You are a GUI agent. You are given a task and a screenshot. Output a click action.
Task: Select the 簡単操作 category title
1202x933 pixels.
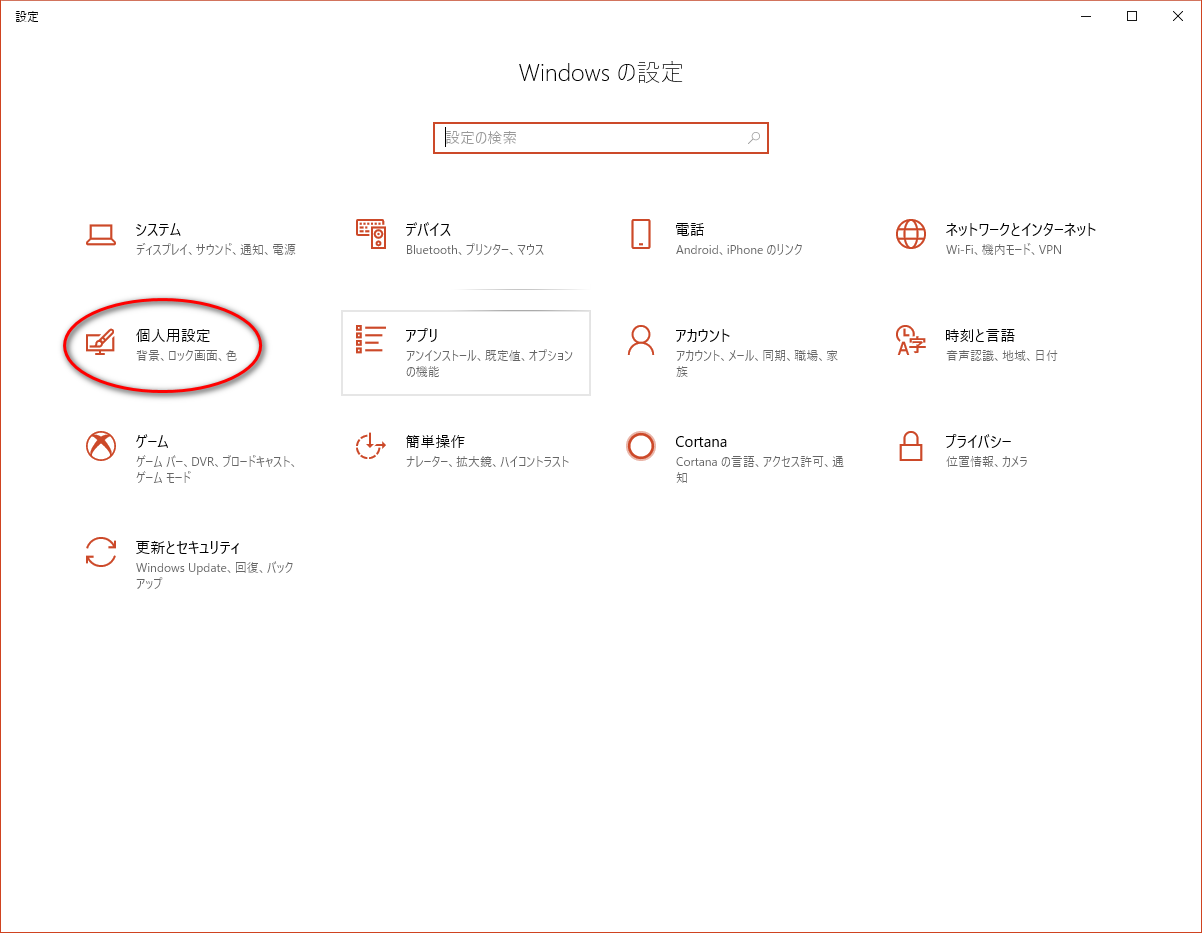(435, 441)
